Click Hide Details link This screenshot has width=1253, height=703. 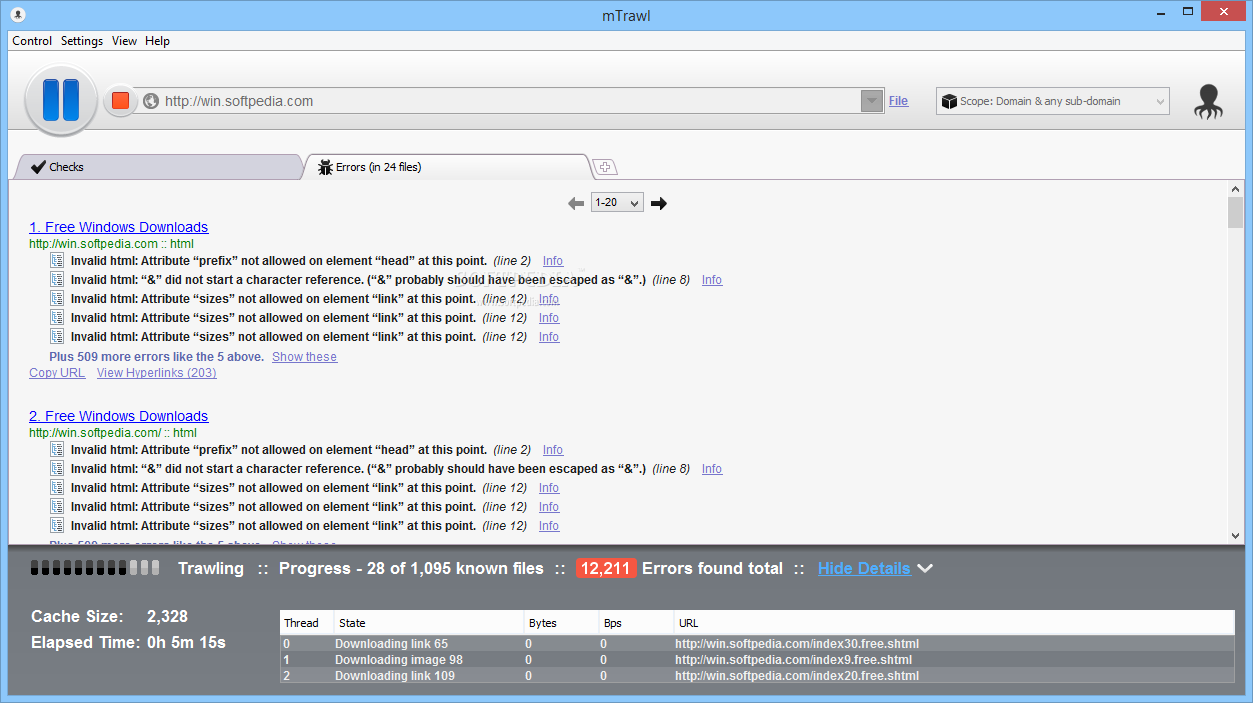coord(864,568)
